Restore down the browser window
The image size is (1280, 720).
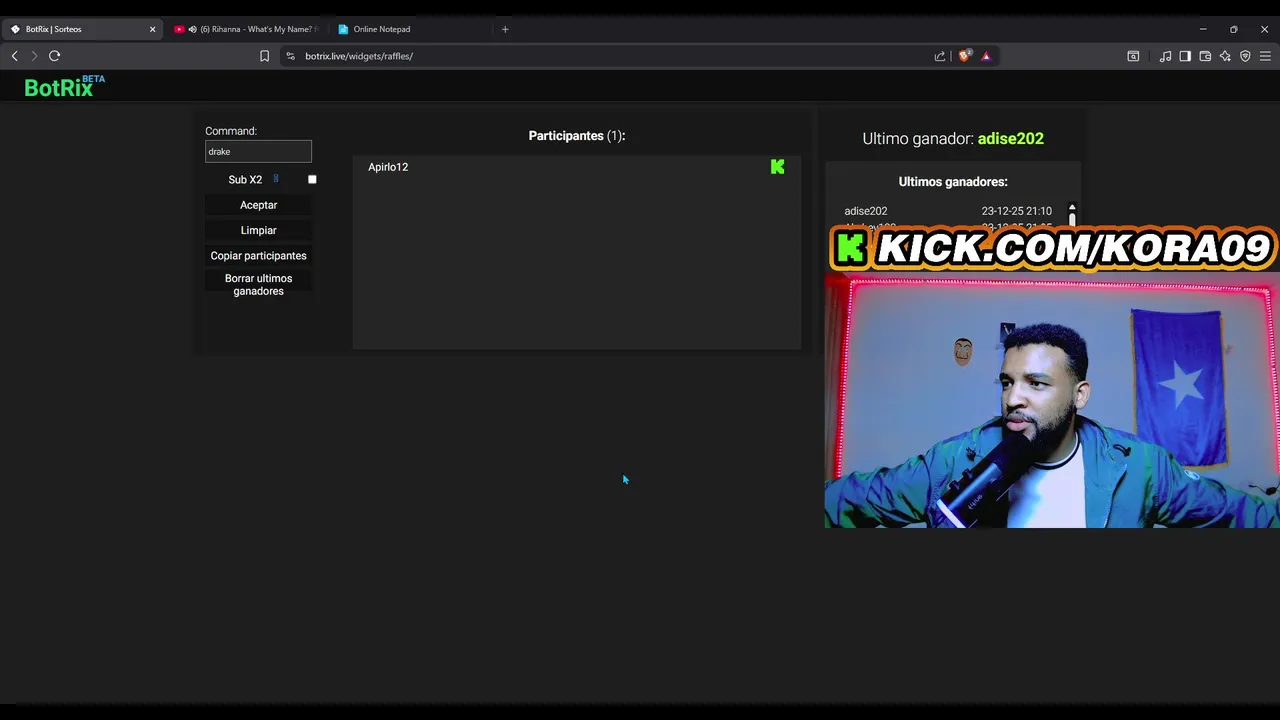tap(1234, 29)
